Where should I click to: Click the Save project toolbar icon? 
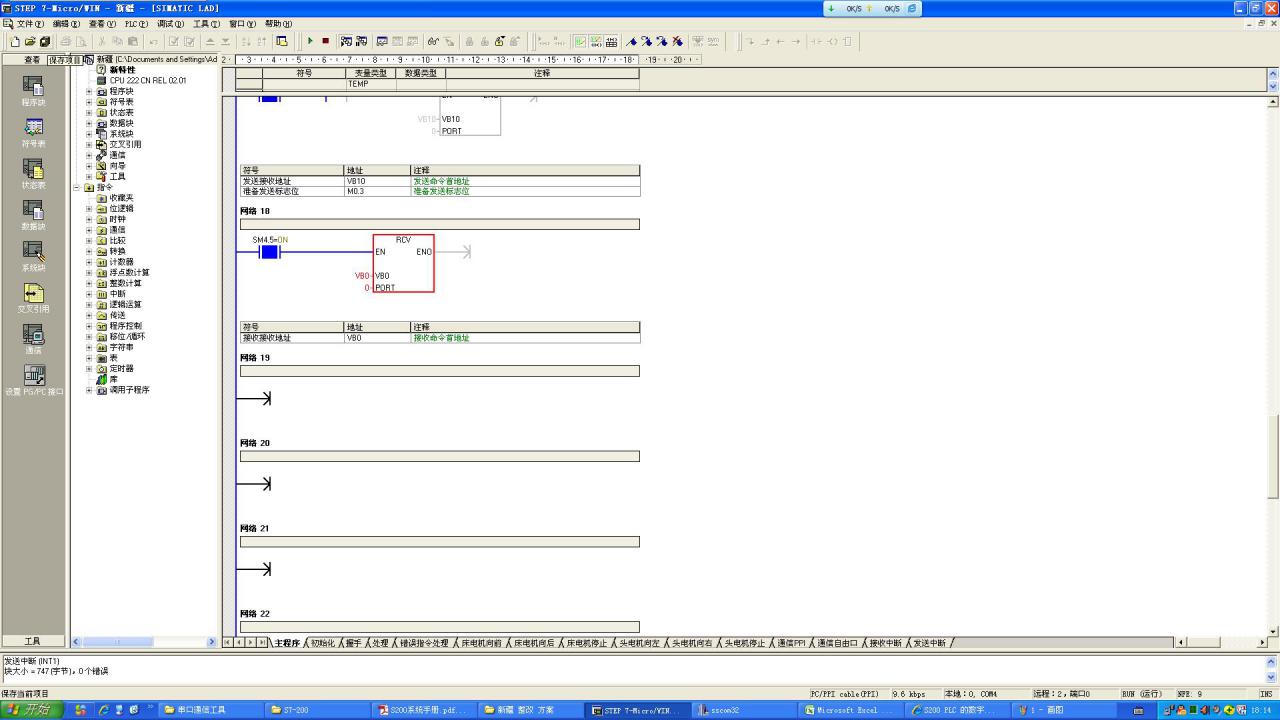[x=45, y=41]
